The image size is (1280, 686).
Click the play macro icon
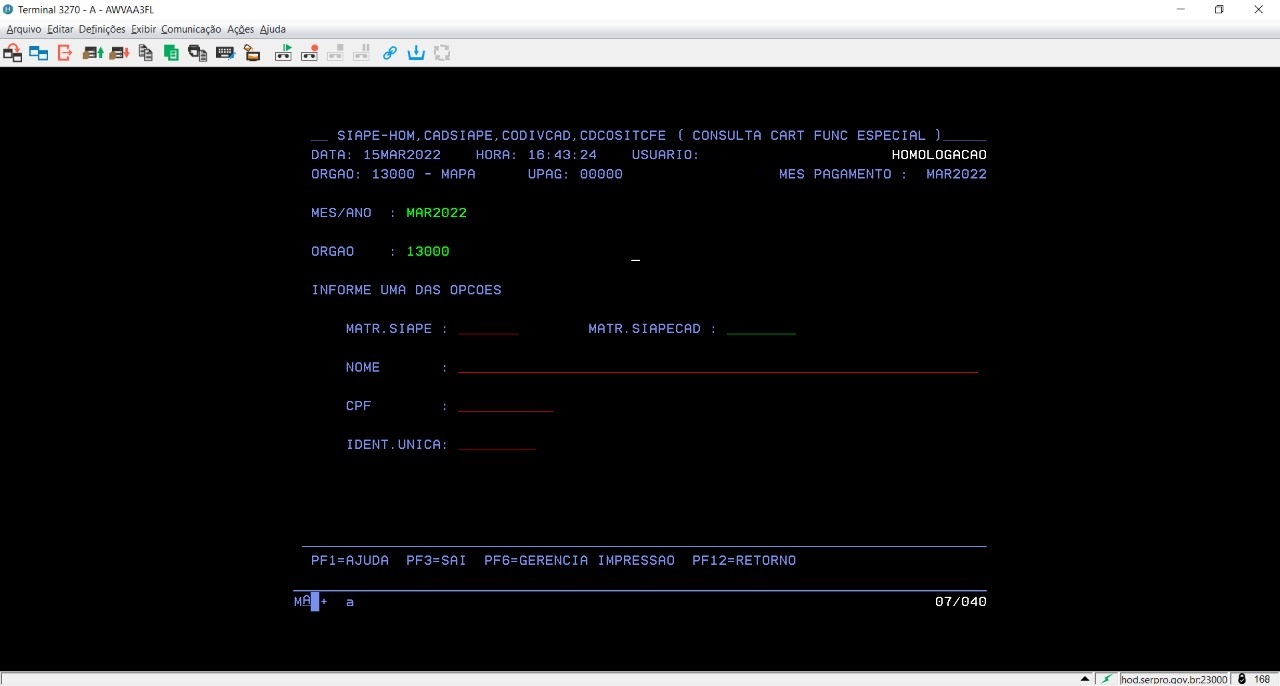283,53
